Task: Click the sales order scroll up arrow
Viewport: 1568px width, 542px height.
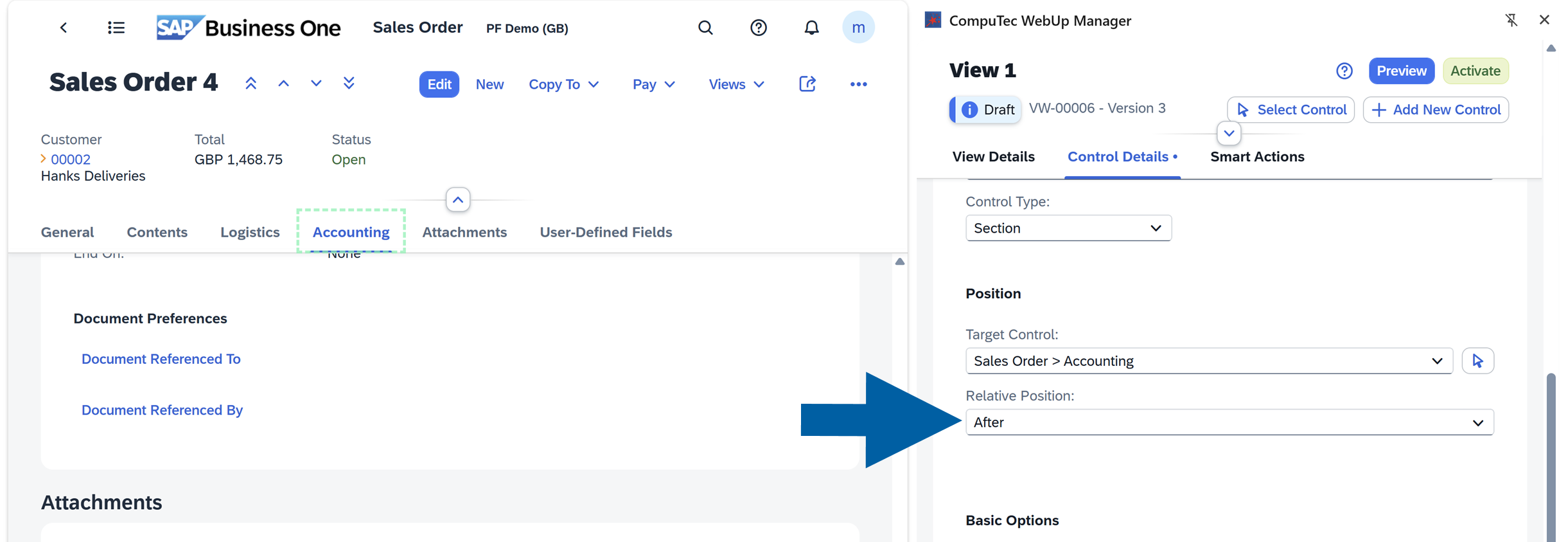Action: [x=900, y=262]
